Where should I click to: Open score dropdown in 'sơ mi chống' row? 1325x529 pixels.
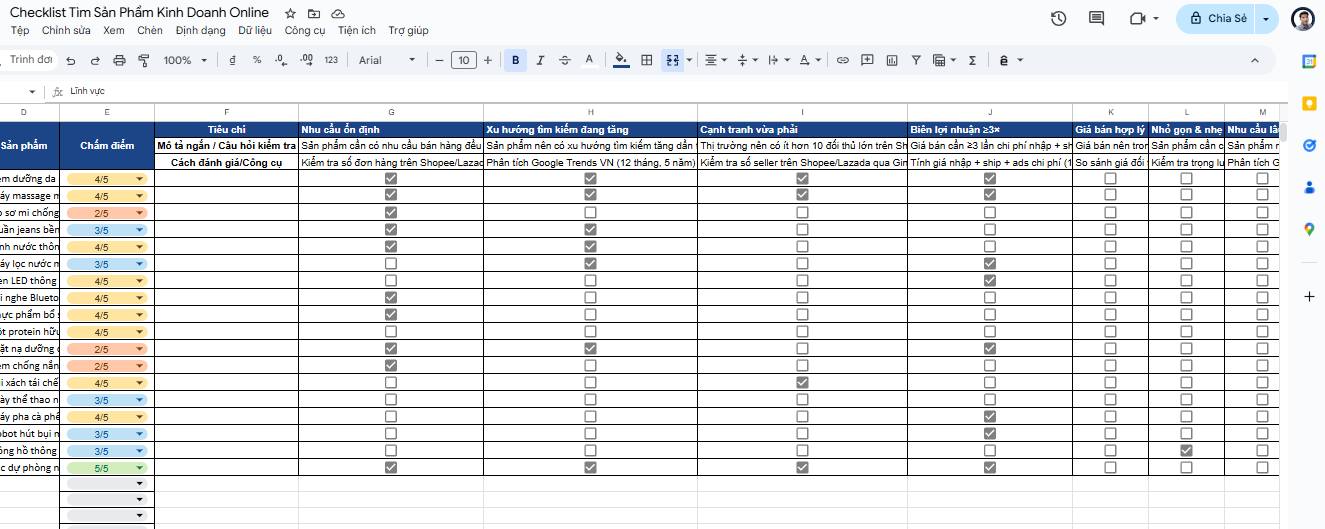[140, 213]
